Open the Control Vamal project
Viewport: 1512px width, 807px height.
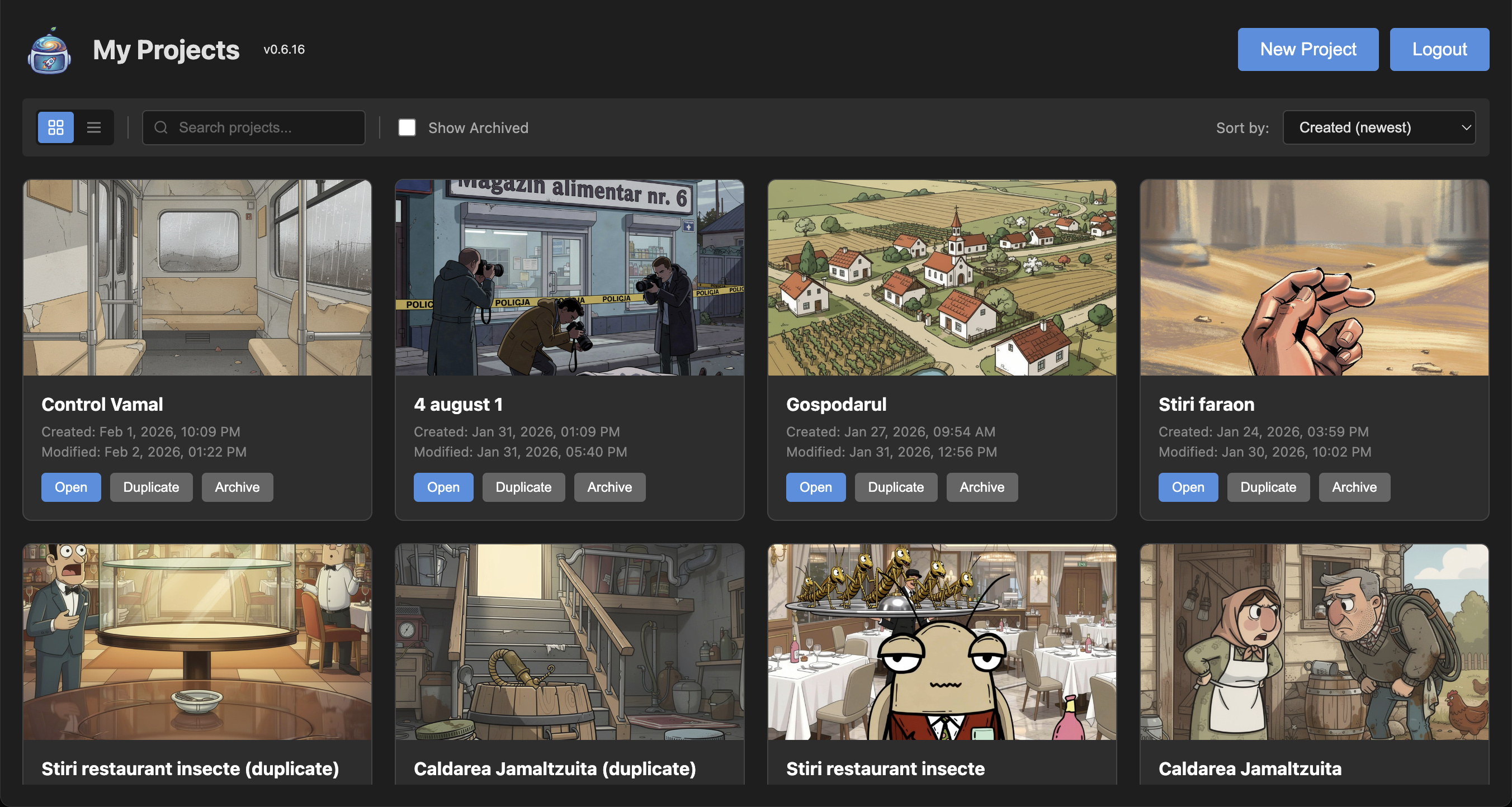[x=70, y=487]
